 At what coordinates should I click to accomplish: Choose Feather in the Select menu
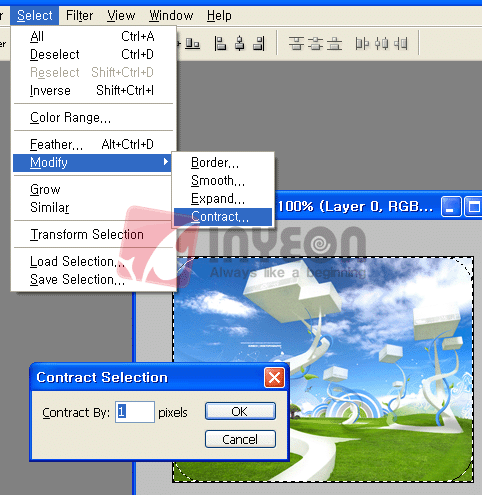pyautogui.click(x=92, y=144)
